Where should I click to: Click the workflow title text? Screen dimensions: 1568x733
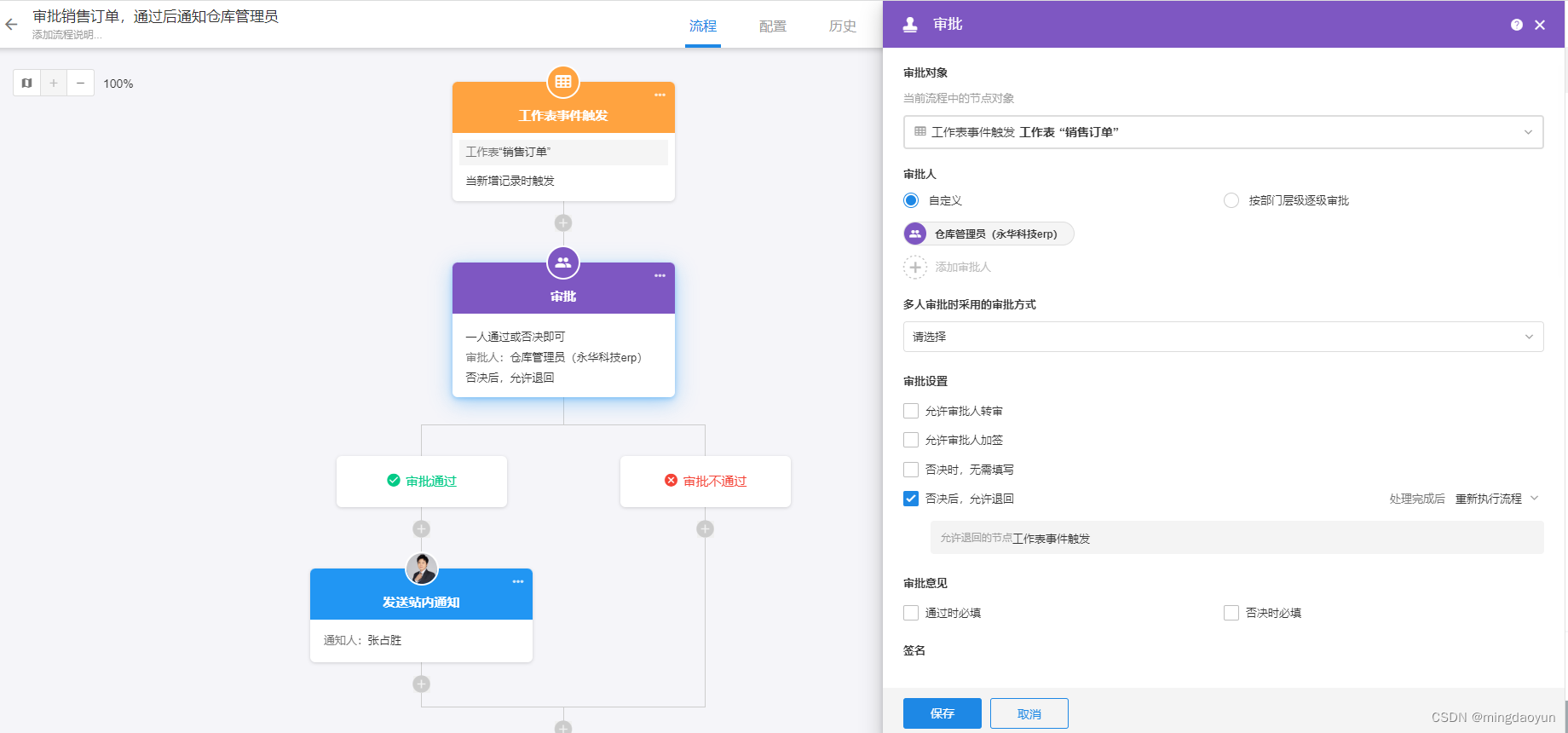pos(155,16)
